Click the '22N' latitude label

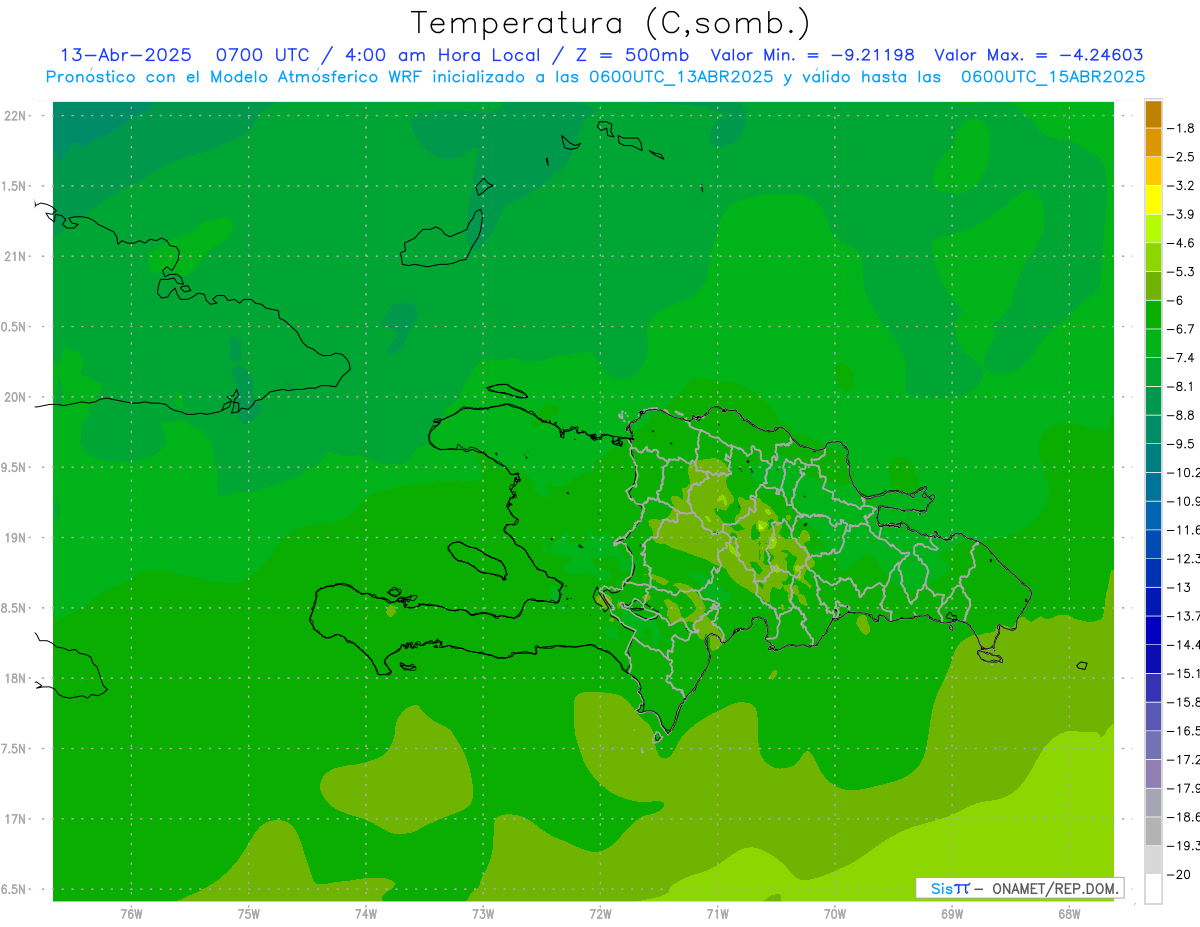(x=16, y=116)
